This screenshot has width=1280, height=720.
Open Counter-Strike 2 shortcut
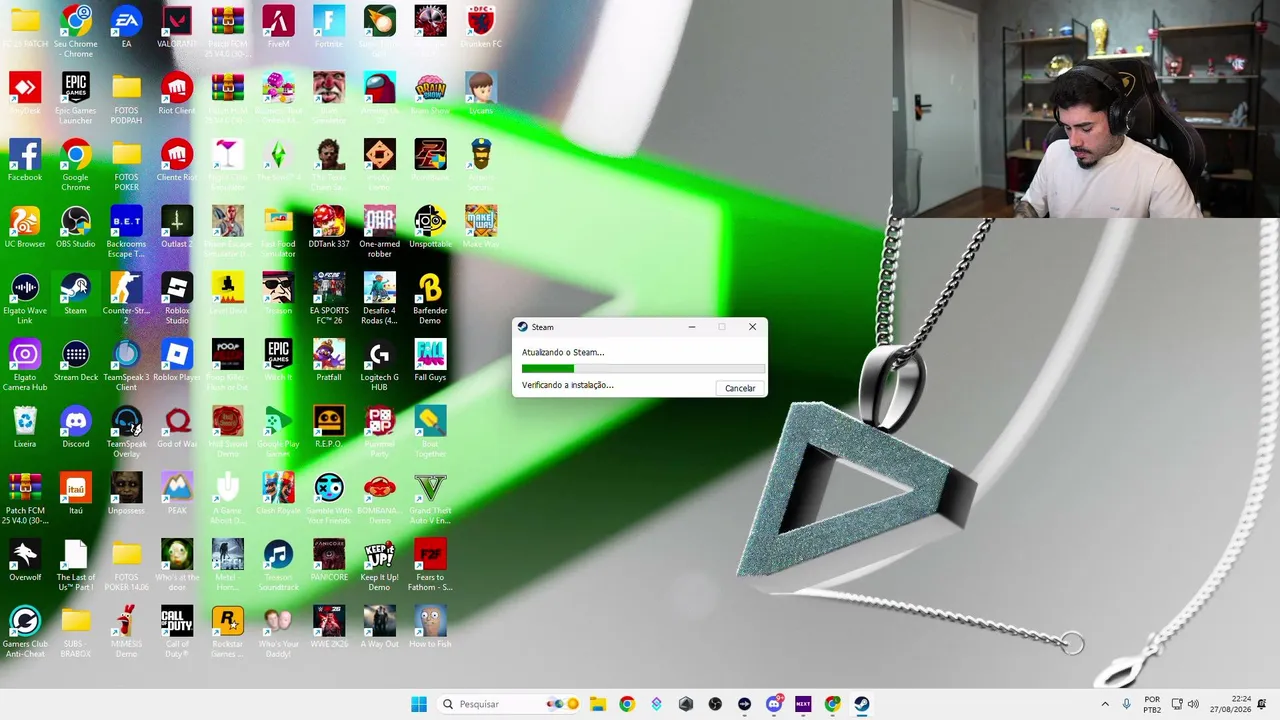[126, 299]
